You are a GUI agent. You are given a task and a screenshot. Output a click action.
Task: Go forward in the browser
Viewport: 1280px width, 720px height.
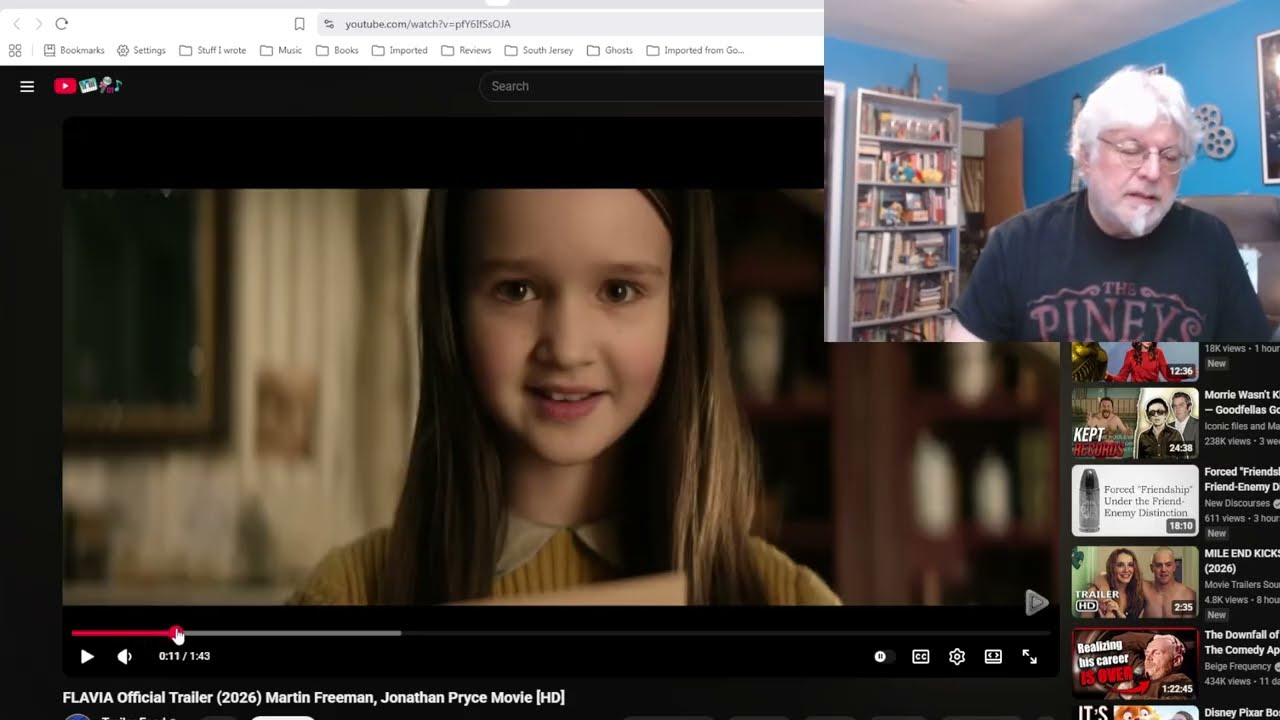[x=38, y=23]
